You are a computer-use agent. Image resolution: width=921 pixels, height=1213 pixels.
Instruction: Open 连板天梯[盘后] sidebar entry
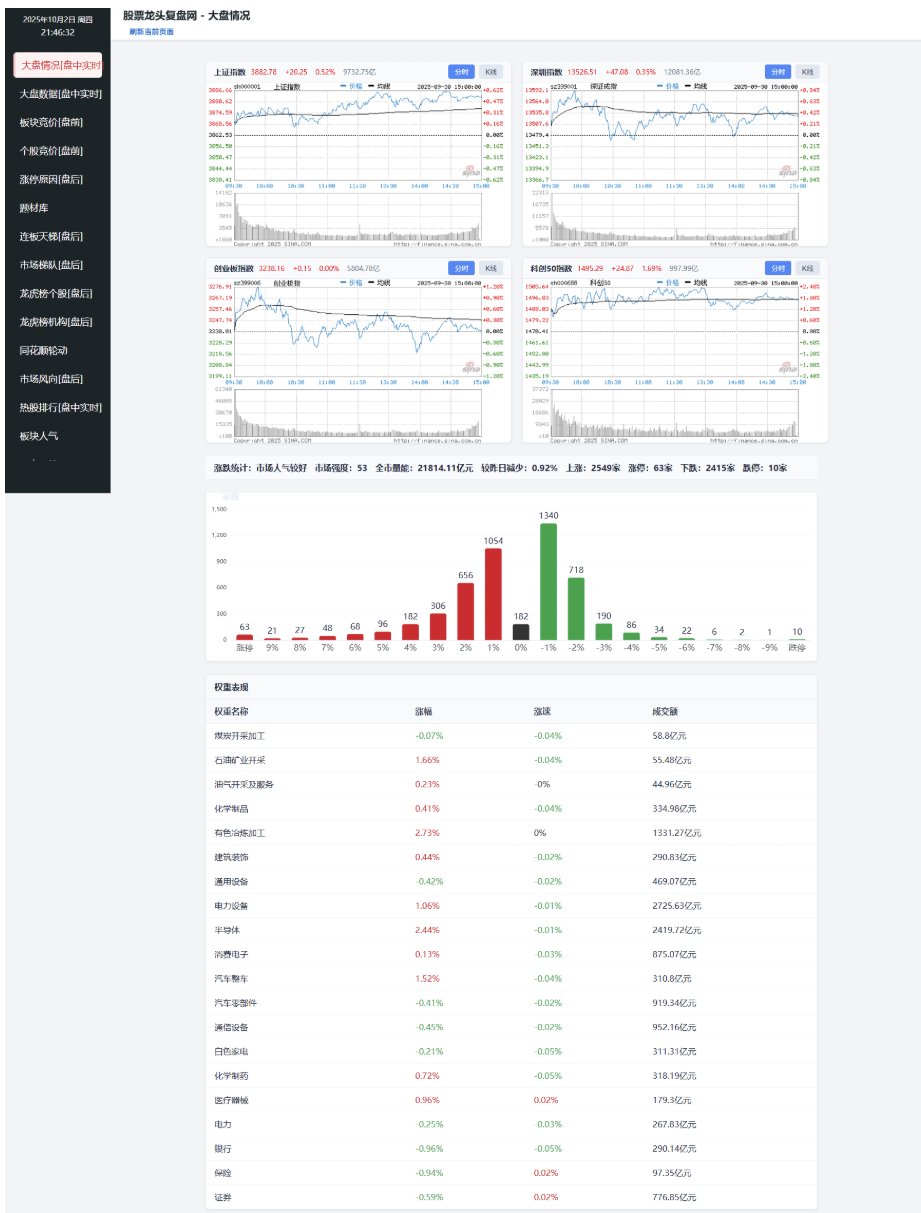(51, 237)
